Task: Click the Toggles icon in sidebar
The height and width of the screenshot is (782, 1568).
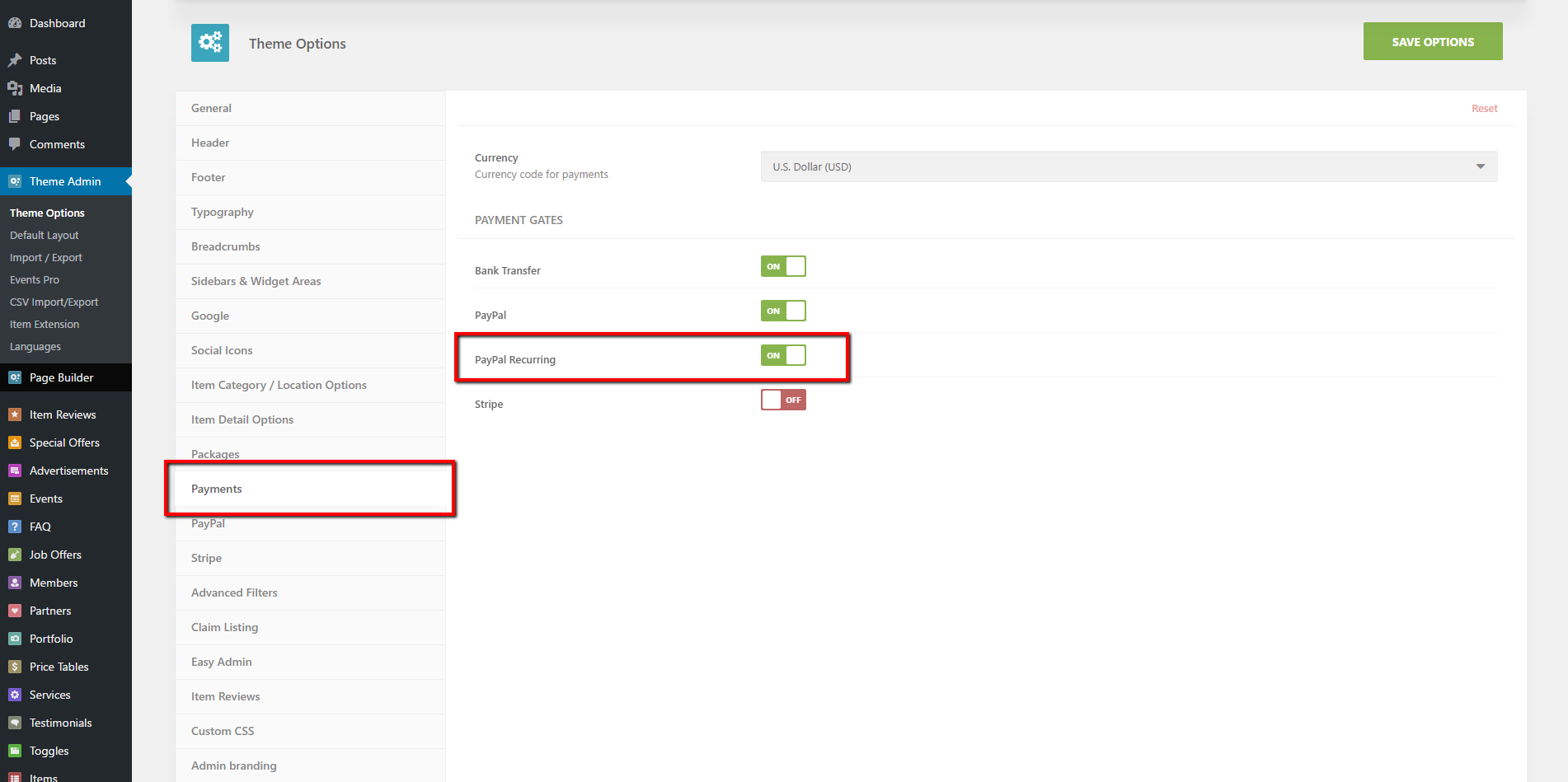Action: pyautogui.click(x=15, y=751)
